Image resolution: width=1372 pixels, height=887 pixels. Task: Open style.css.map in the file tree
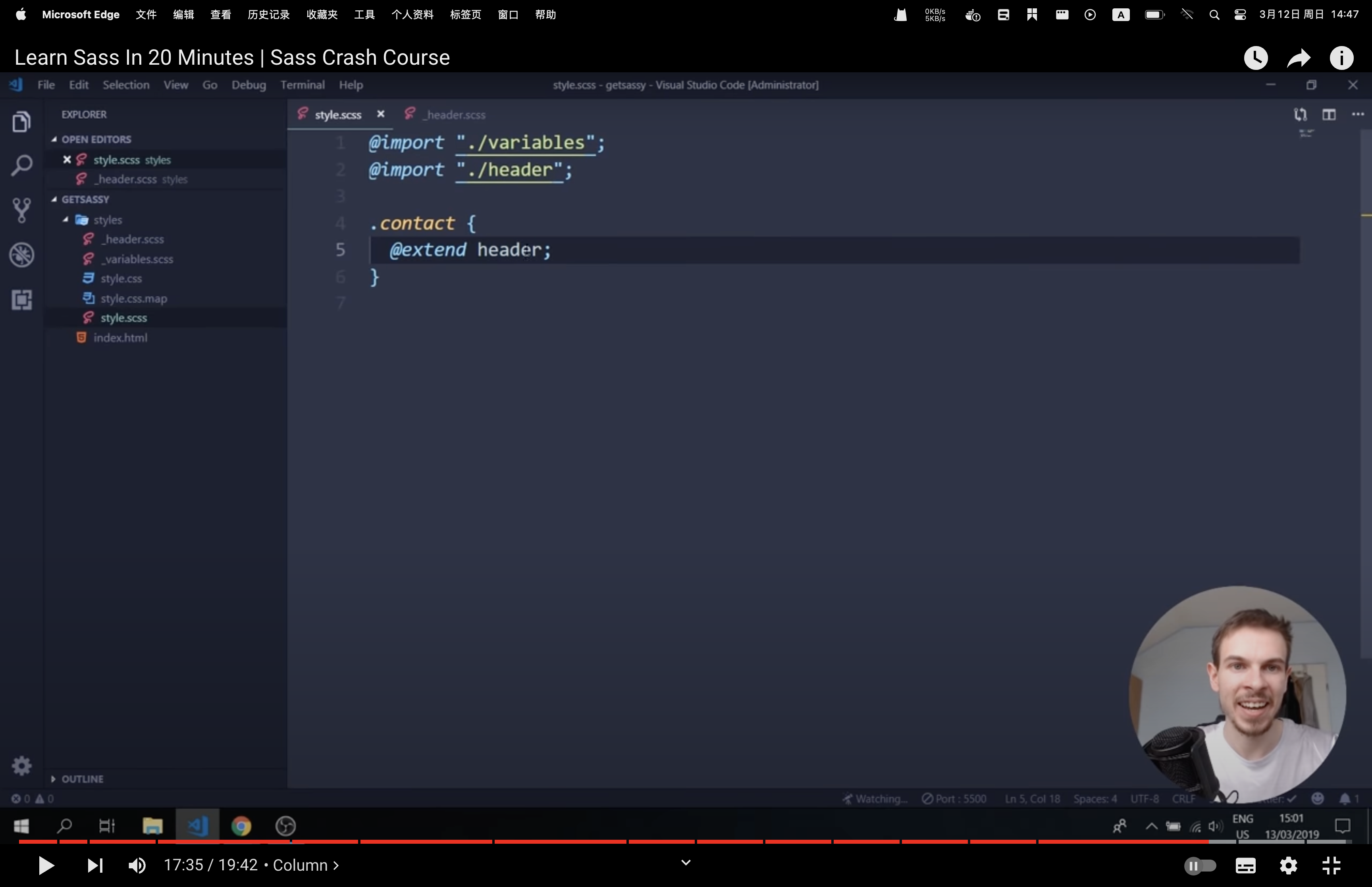tap(133, 298)
